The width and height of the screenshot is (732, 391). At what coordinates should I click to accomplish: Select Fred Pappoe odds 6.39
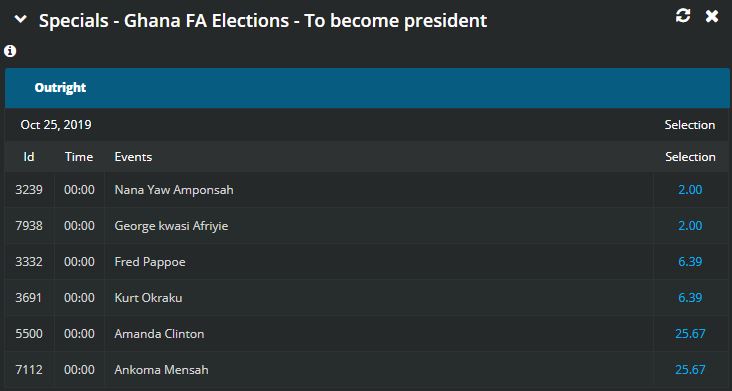tap(690, 262)
